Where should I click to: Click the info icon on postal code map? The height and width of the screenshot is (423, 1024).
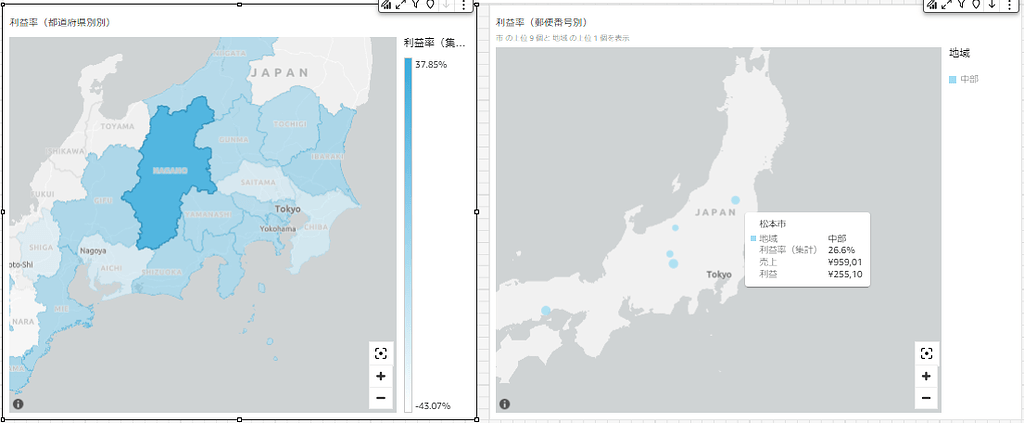(x=505, y=404)
